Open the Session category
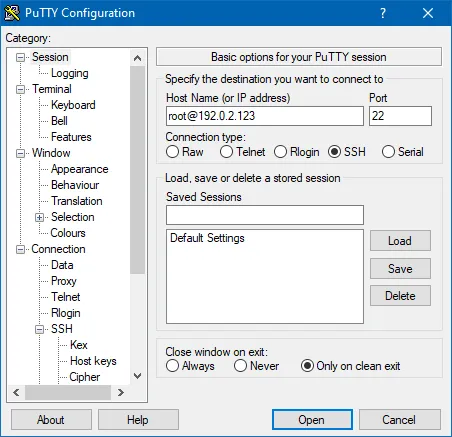Screen dimensions: 452x437 click(x=50, y=57)
